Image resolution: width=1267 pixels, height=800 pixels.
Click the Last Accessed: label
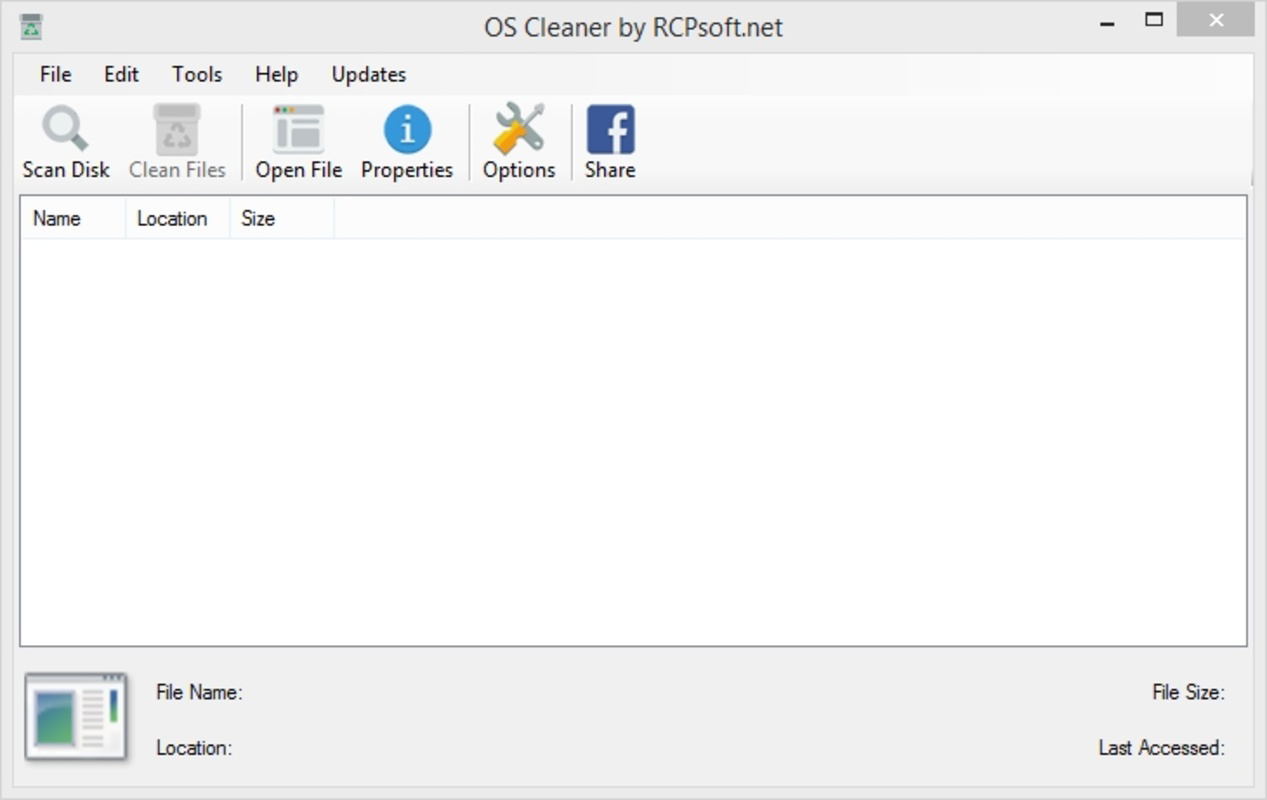pos(1161,747)
